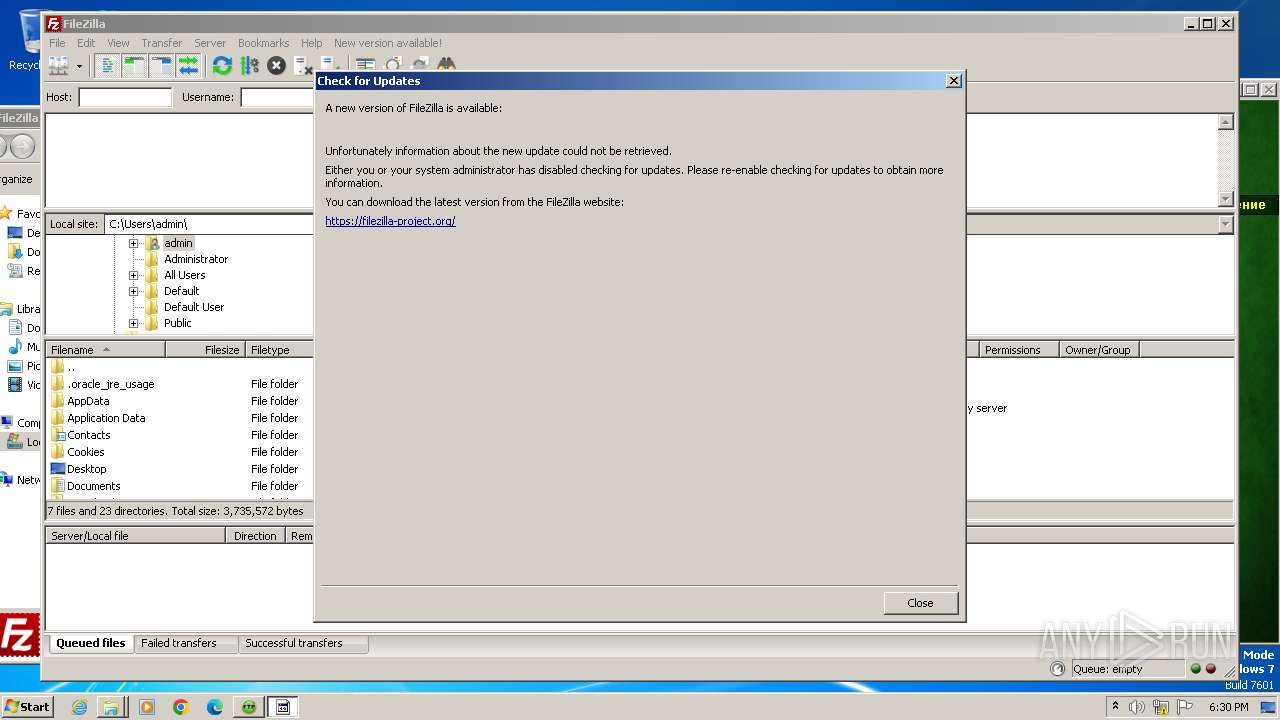This screenshot has width=1280, height=720.
Task: Open the remote site path dropdown arrow
Action: tap(1225, 225)
